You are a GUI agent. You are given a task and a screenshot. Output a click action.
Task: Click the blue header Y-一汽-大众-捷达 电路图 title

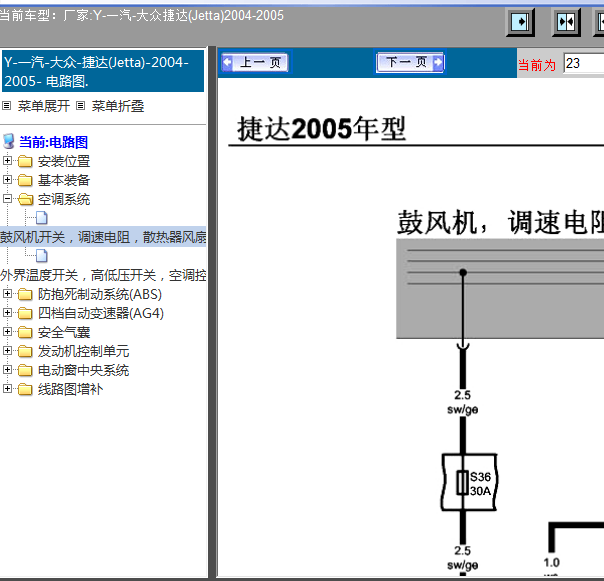click(x=103, y=71)
